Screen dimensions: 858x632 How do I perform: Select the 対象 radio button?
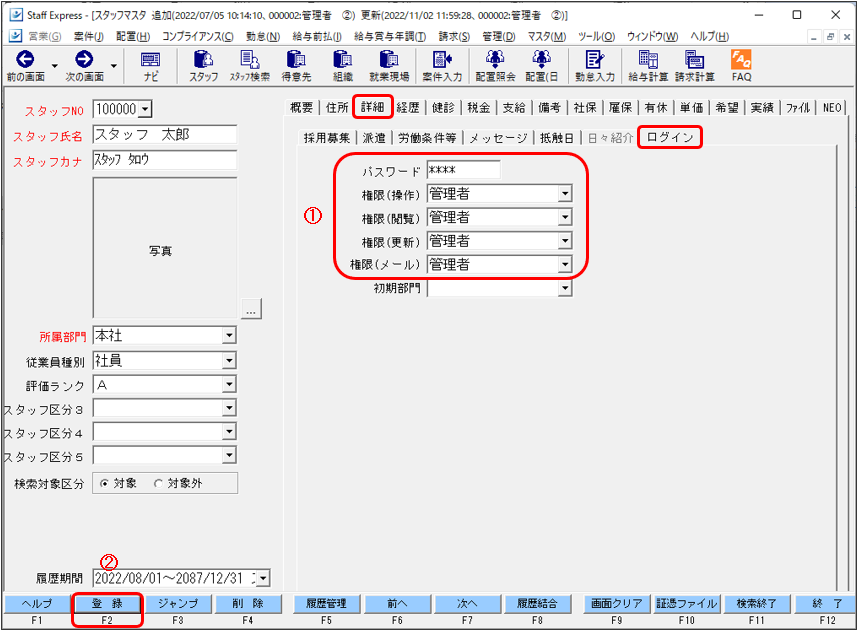(x=105, y=484)
